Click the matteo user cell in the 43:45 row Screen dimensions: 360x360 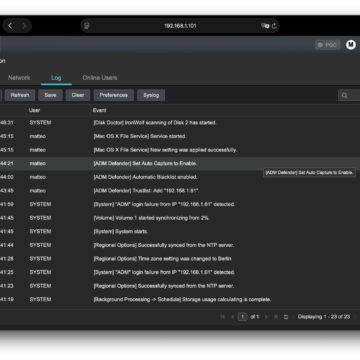[x=37, y=191]
